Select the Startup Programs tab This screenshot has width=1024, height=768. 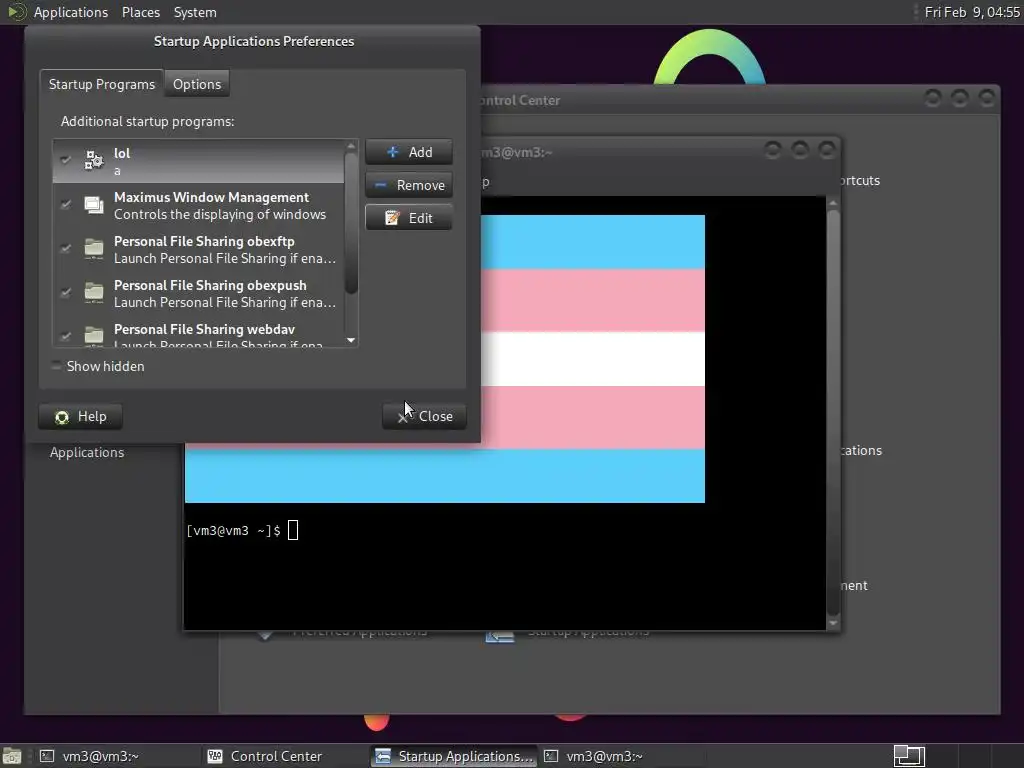pos(102,84)
